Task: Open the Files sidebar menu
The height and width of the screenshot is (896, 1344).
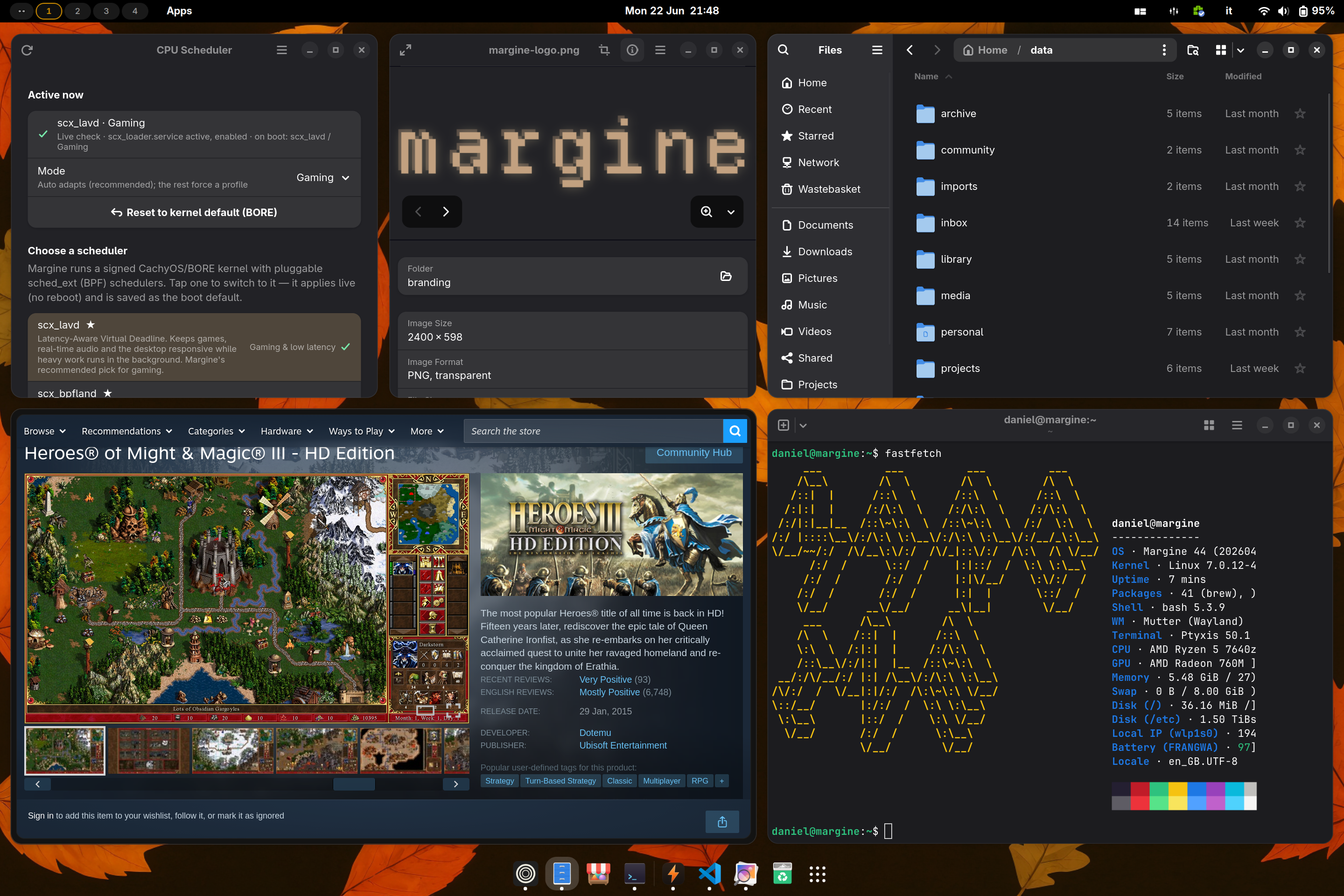Action: click(x=877, y=50)
